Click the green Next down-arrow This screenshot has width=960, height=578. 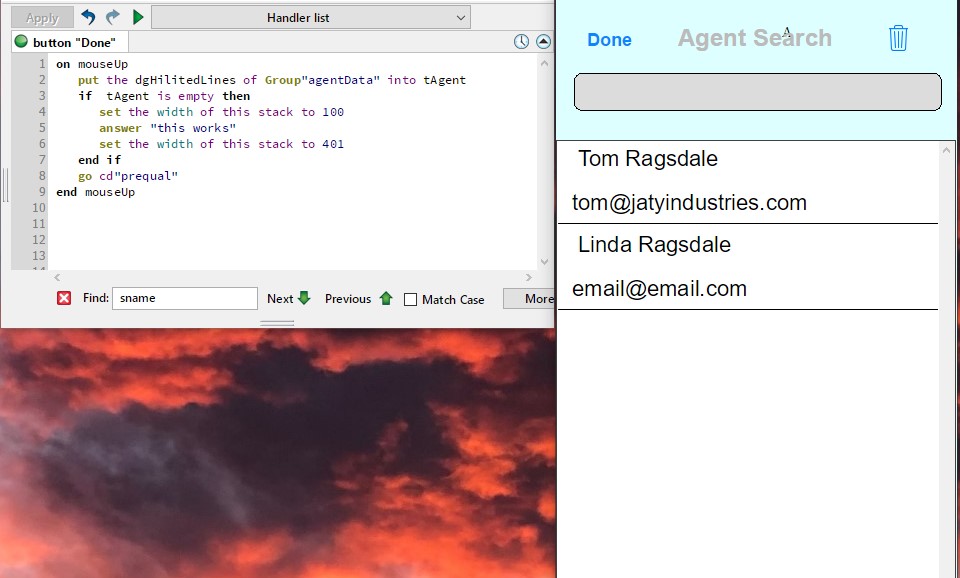click(304, 298)
